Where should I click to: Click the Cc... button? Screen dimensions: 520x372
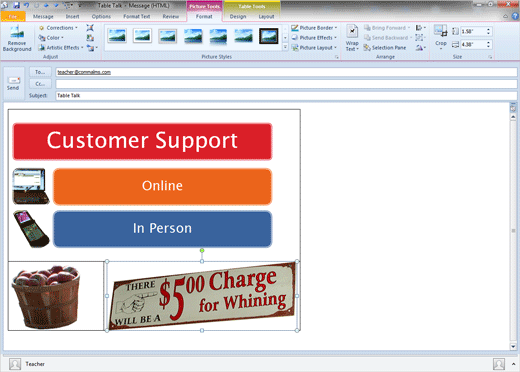40,84
